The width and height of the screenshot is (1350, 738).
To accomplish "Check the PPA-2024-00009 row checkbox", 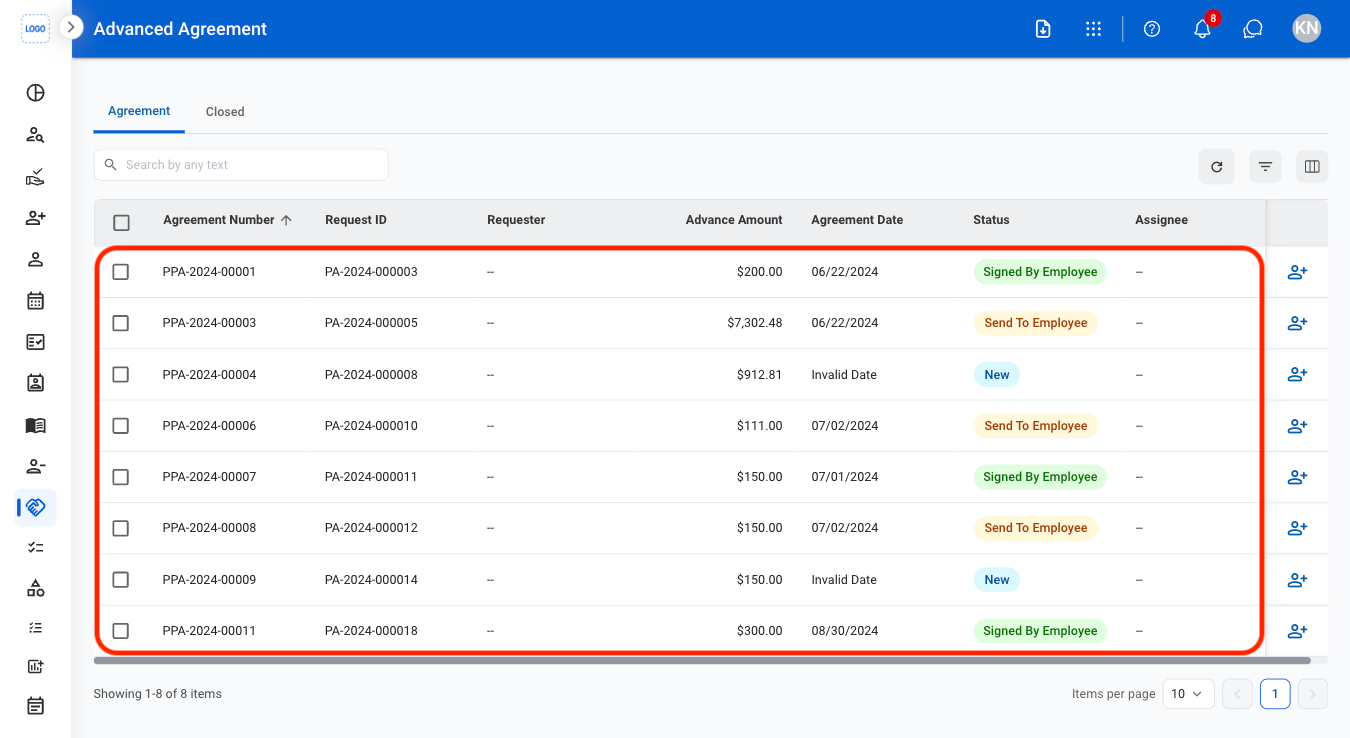I will [121, 580].
